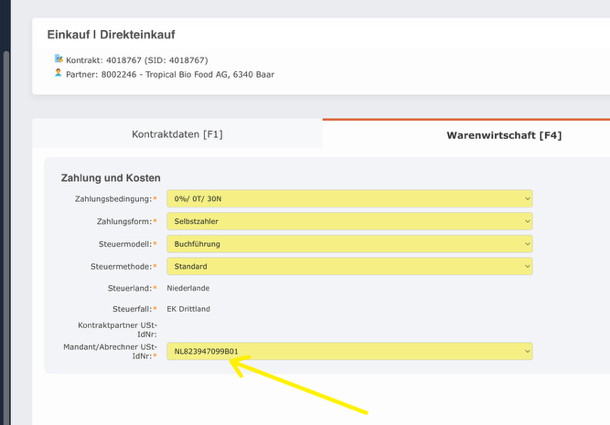Viewport: 610px width, 425px height.
Task: Click the Einkauf | Direkteinkauf heading
Action: pyautogui.click(x=111, y=35)
